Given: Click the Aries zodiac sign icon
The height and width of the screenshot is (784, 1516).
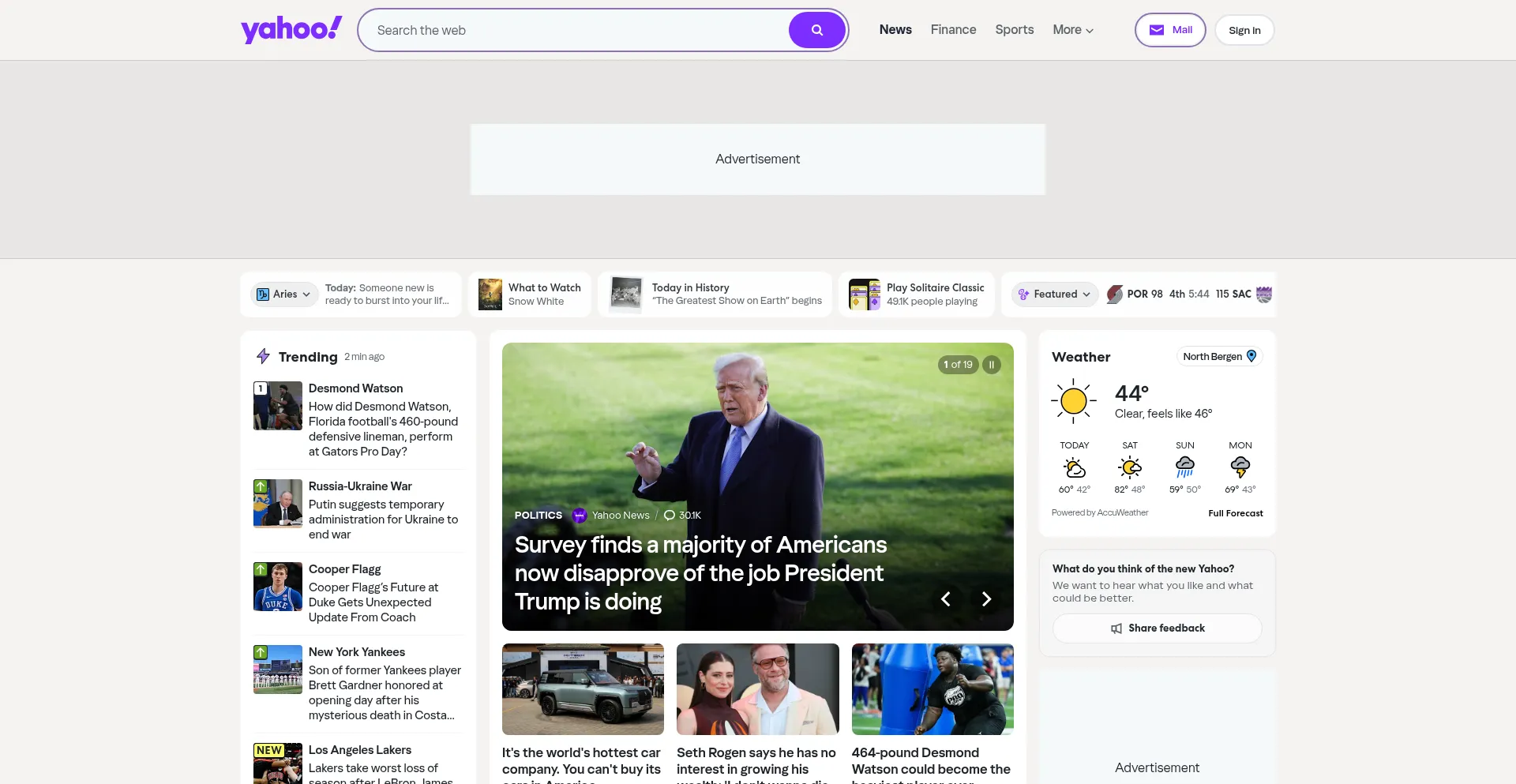Looking at the screenshot, I should pos(263,294).
